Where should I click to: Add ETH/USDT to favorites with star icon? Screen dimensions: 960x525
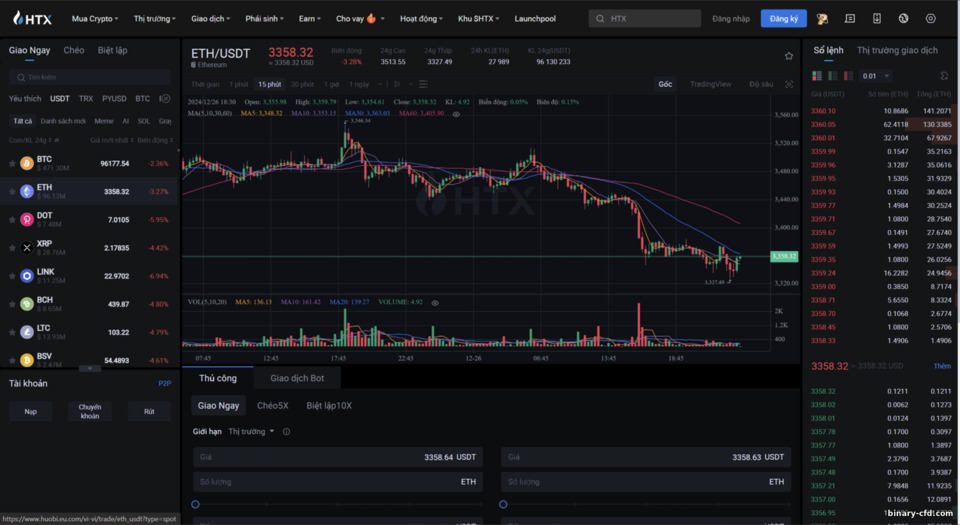[789, 56]
